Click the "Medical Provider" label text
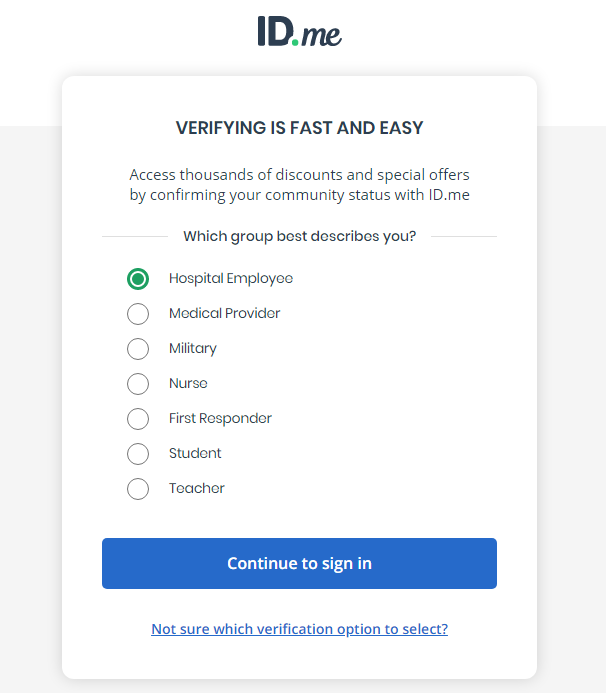Viewport: 606px width, 693px height. [x=224, y=314]
